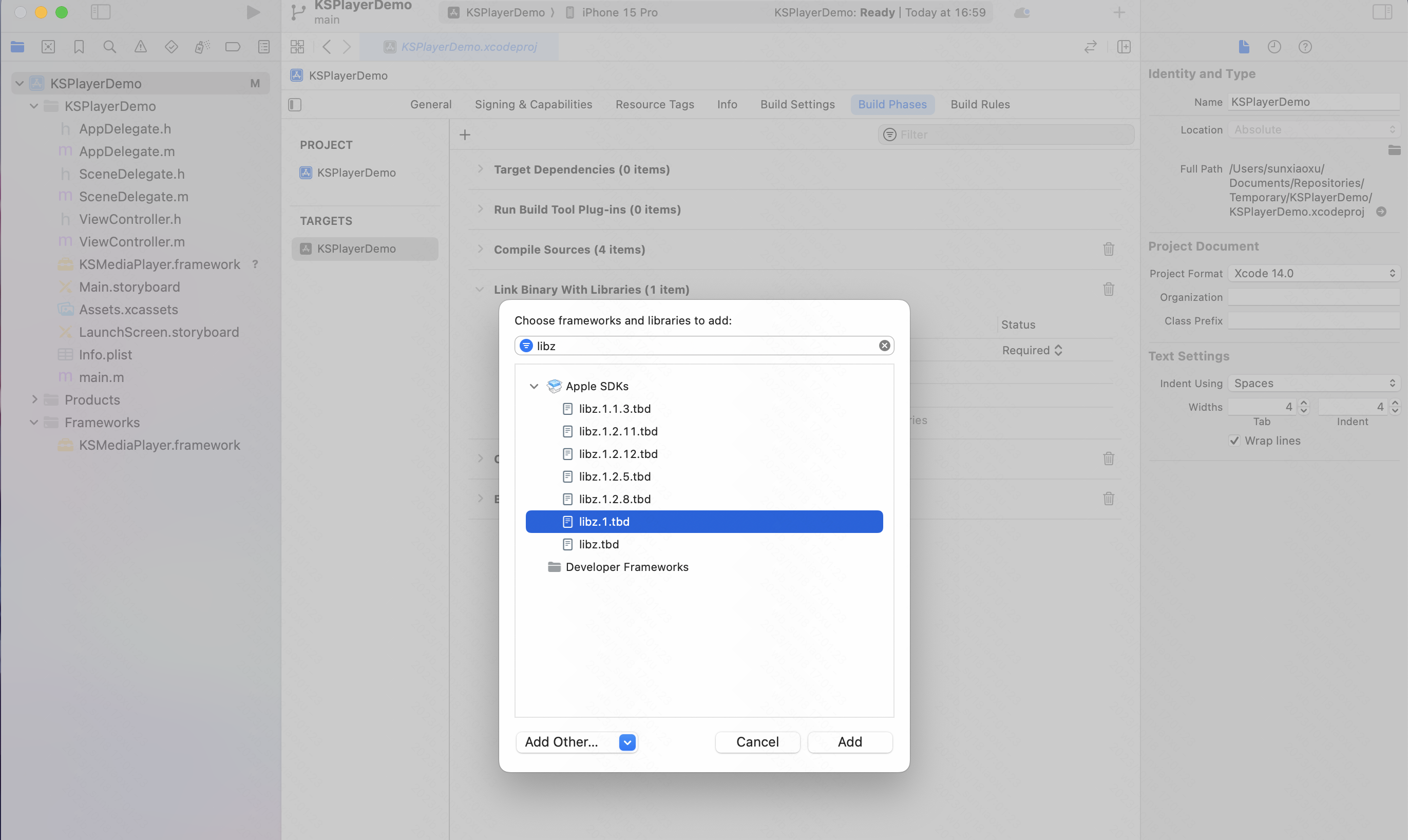Select the iPhone 15 Pro run destination
The image size is (1408, 840).
(612, 12)
